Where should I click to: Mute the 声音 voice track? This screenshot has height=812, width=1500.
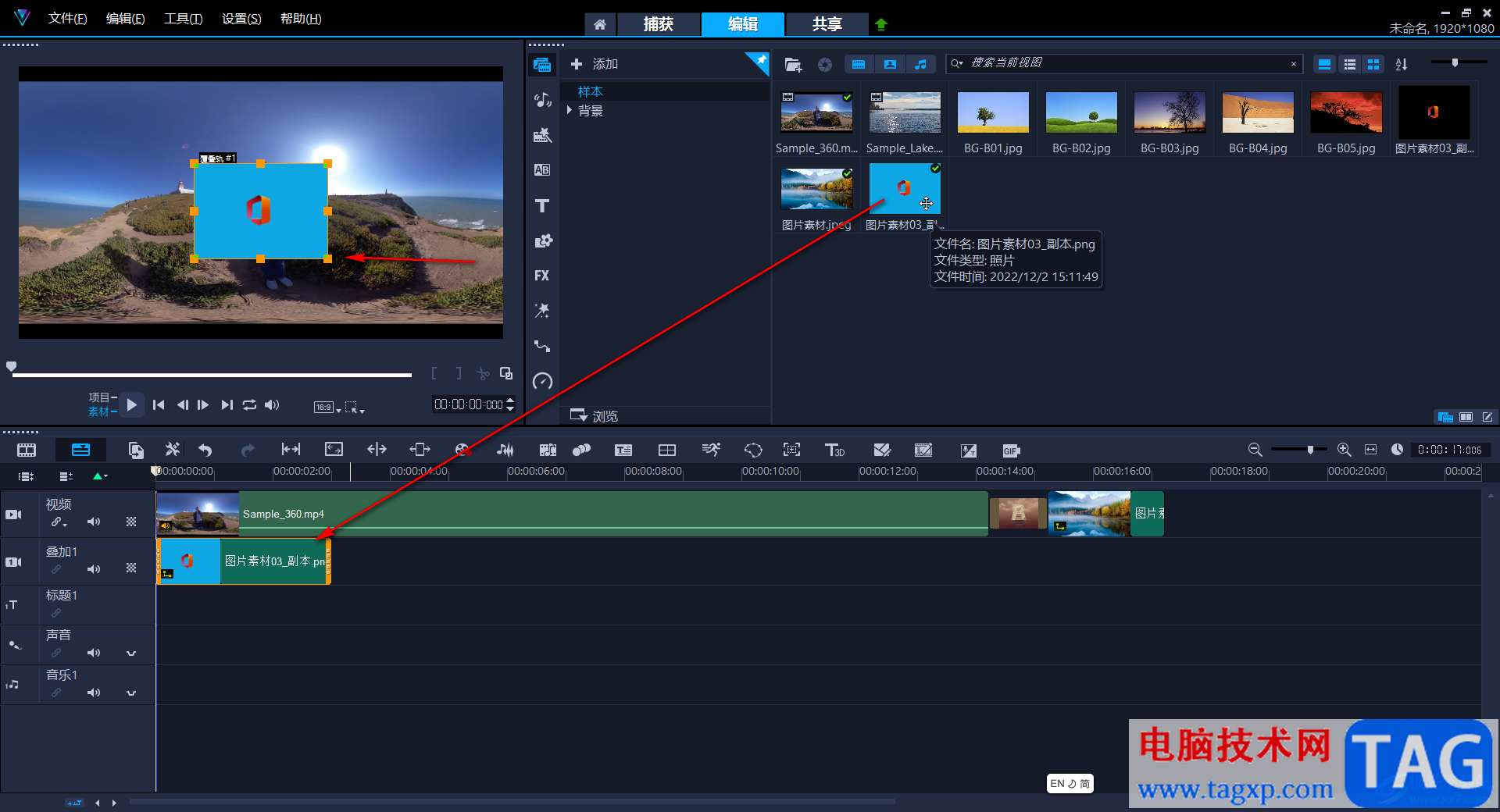94,653
